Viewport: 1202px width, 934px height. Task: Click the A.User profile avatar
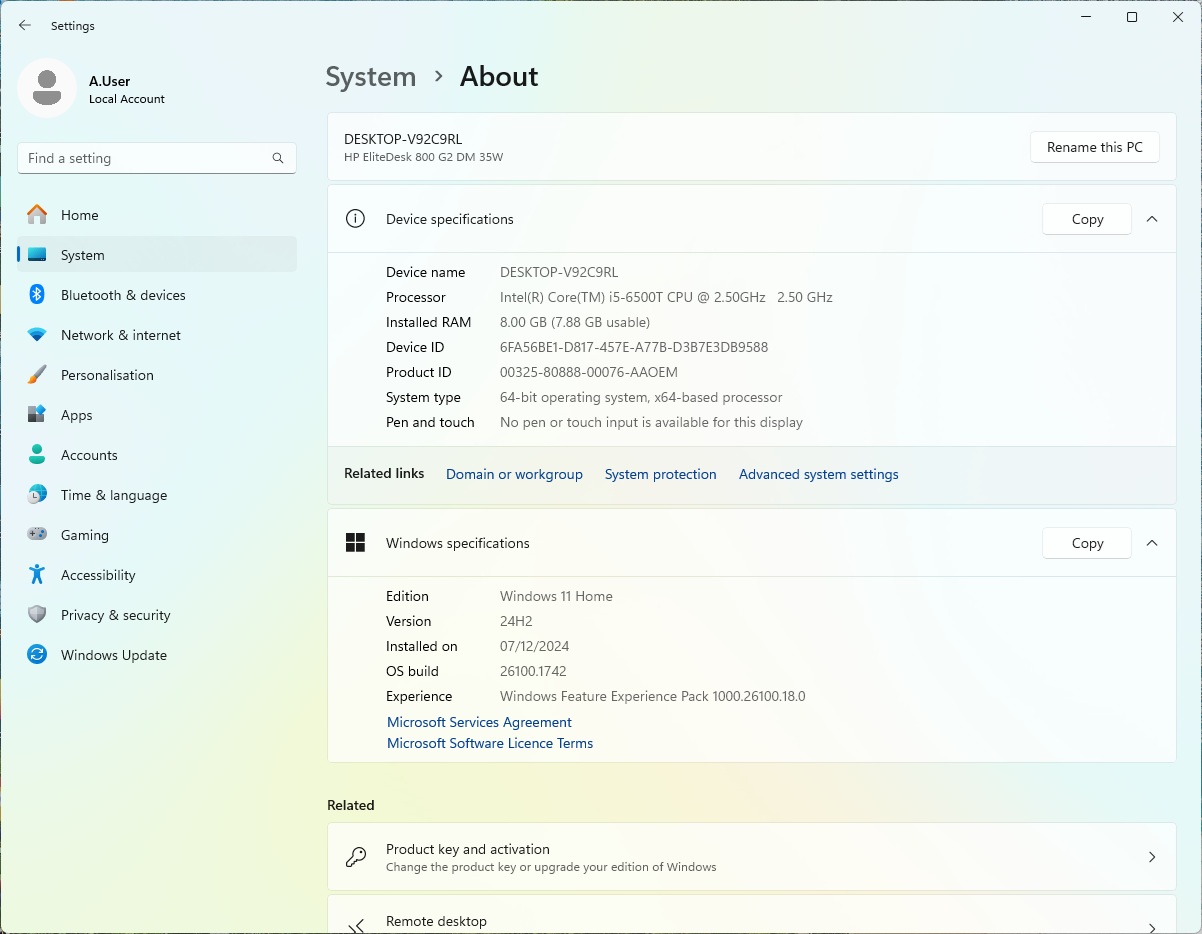47,89
